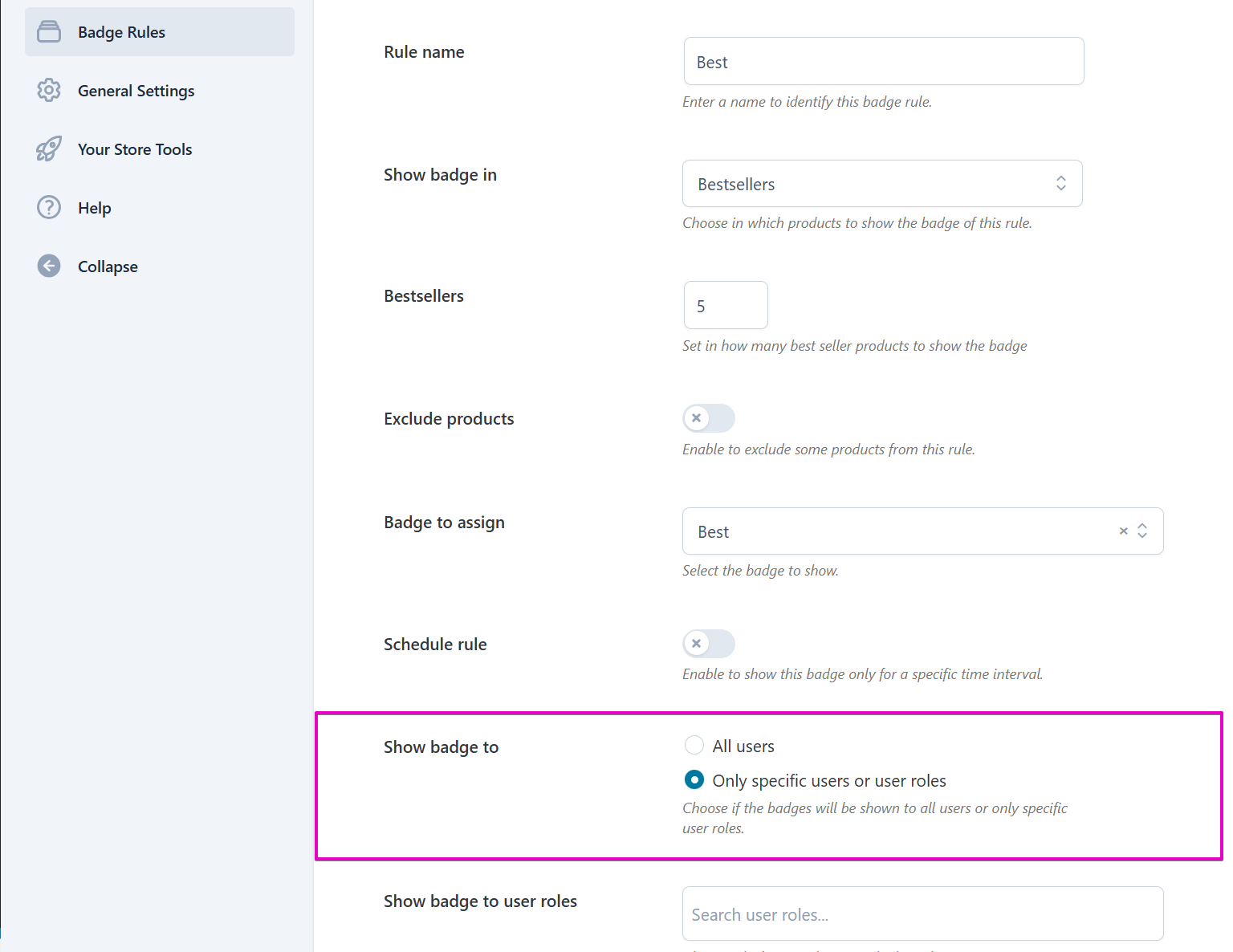Screen dimensions: 1233x952
Task: Choose Only specific users or user roles
Action: click(x=694, y=780)
